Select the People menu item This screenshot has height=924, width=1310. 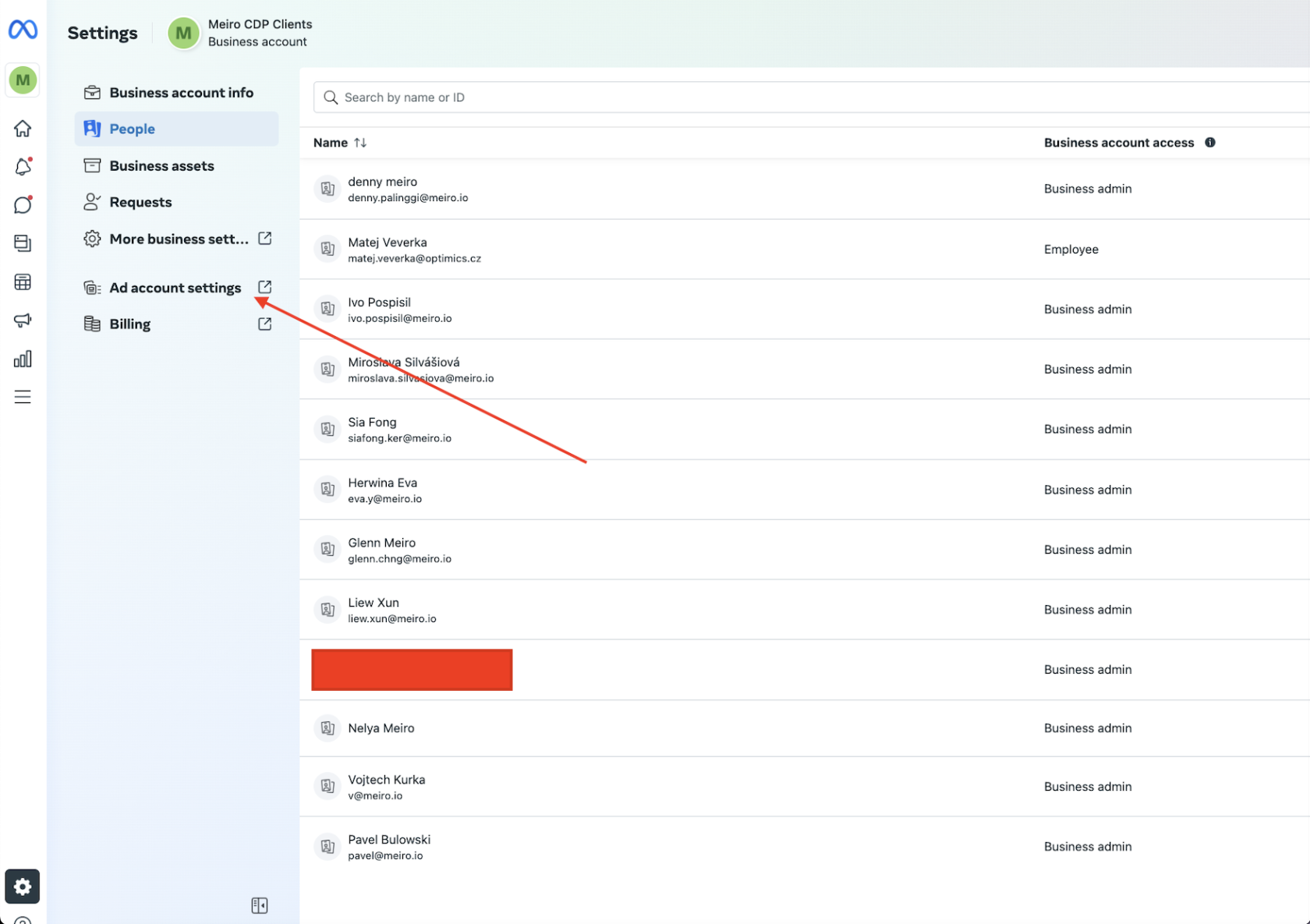click(176, 129)
